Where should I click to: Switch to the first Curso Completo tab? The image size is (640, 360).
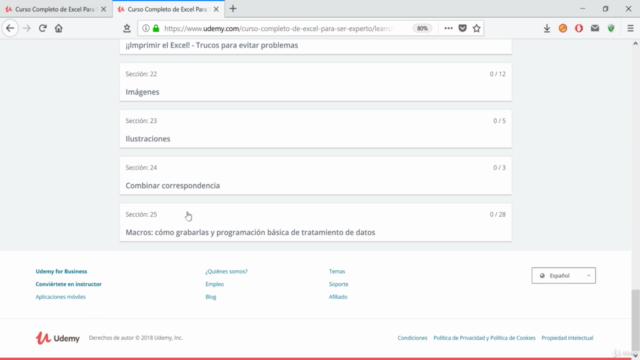(56, 9)
